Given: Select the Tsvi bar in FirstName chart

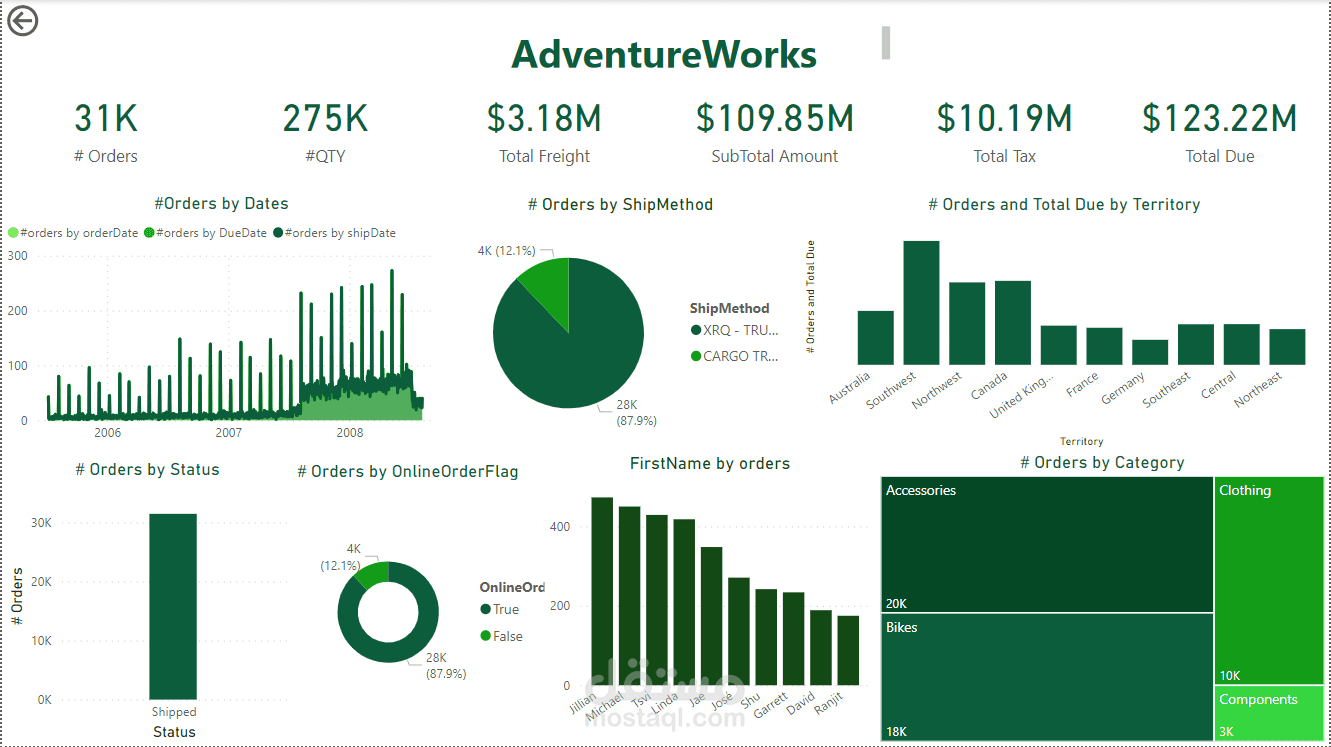Looking at the screenshot, I should [657, 600].
